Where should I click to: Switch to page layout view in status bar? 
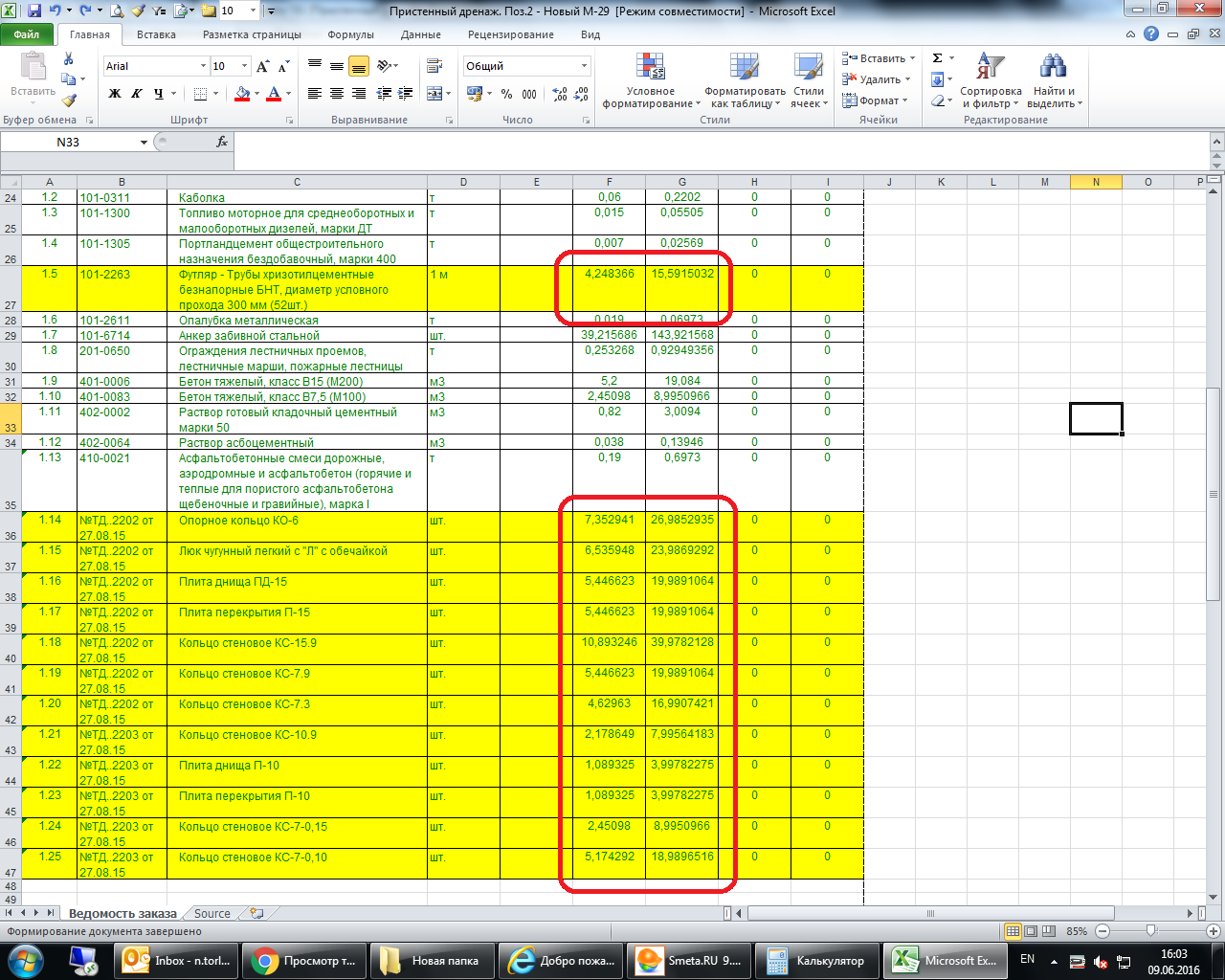pyautogui.click(x=1032, y=931)
